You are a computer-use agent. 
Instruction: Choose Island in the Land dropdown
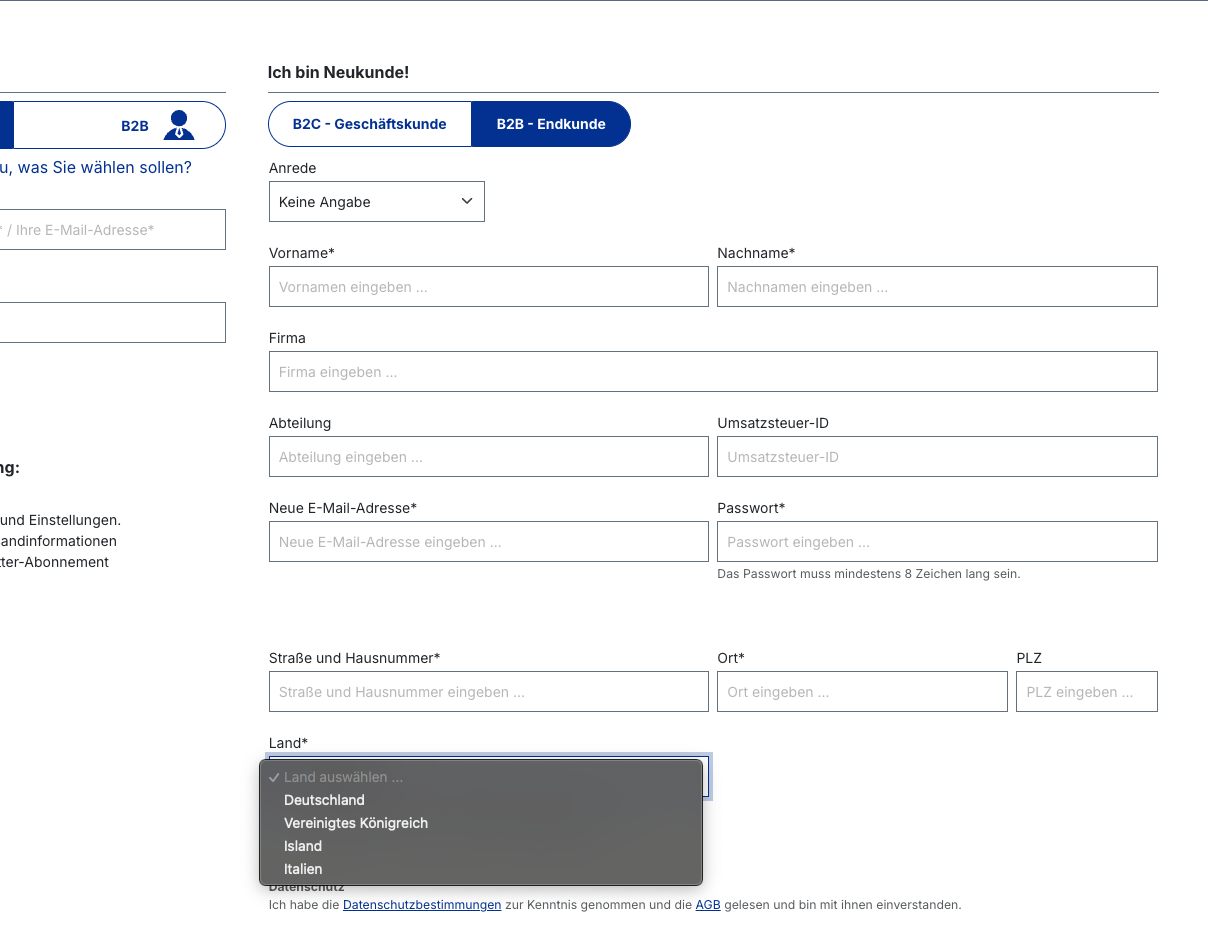tap(481, 846)
